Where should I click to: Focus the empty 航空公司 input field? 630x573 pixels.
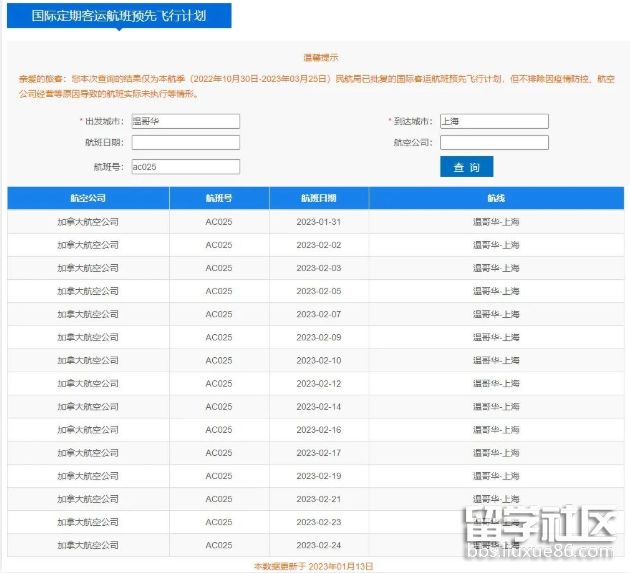tap(494, 143)
